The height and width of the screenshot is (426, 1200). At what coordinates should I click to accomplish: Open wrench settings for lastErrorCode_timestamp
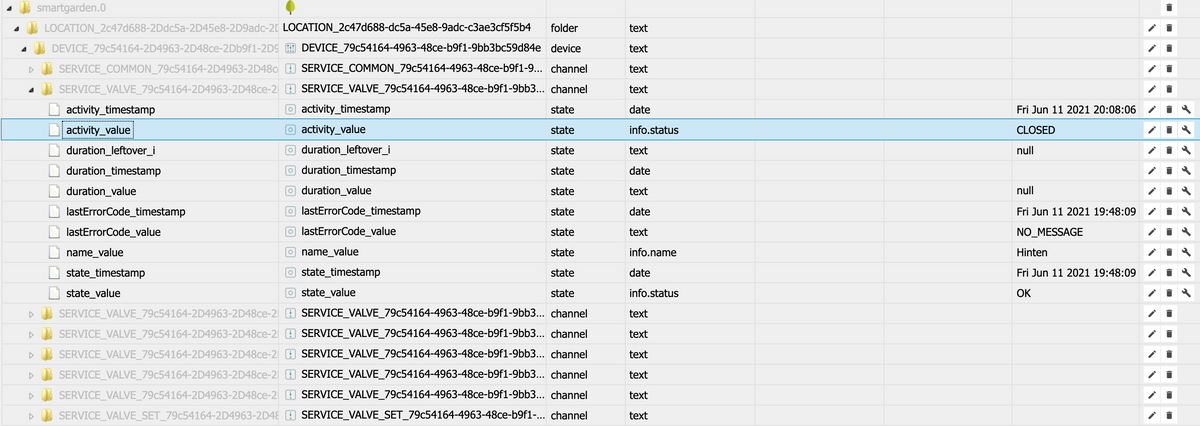point(1185,212)
